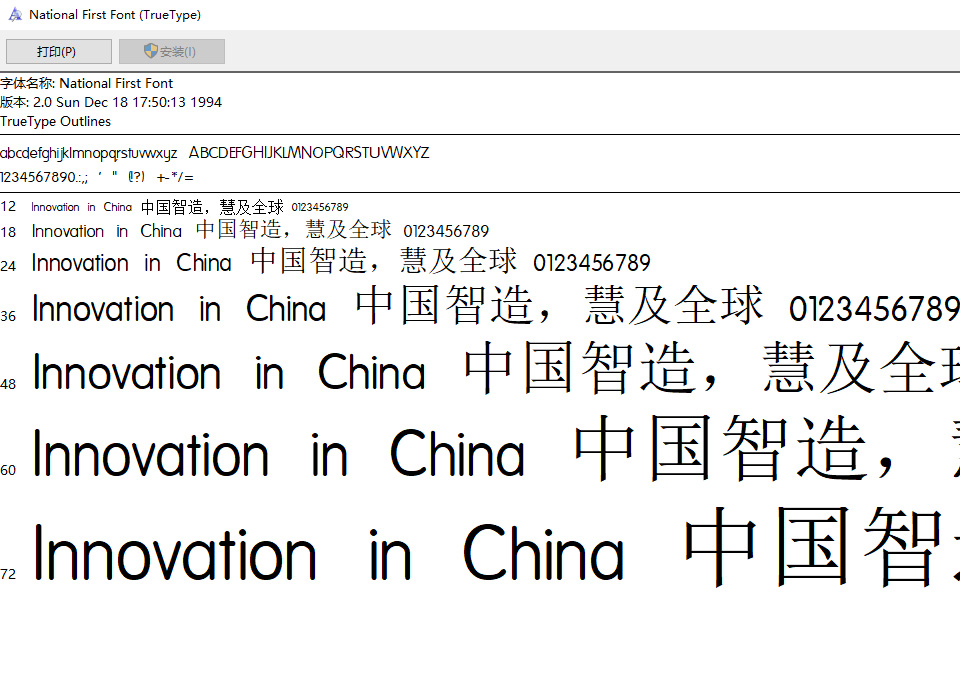Viewport: 960px width, 700px height.
Task: Click "Innovation in China" in the 12-point row
Action: 81,207
